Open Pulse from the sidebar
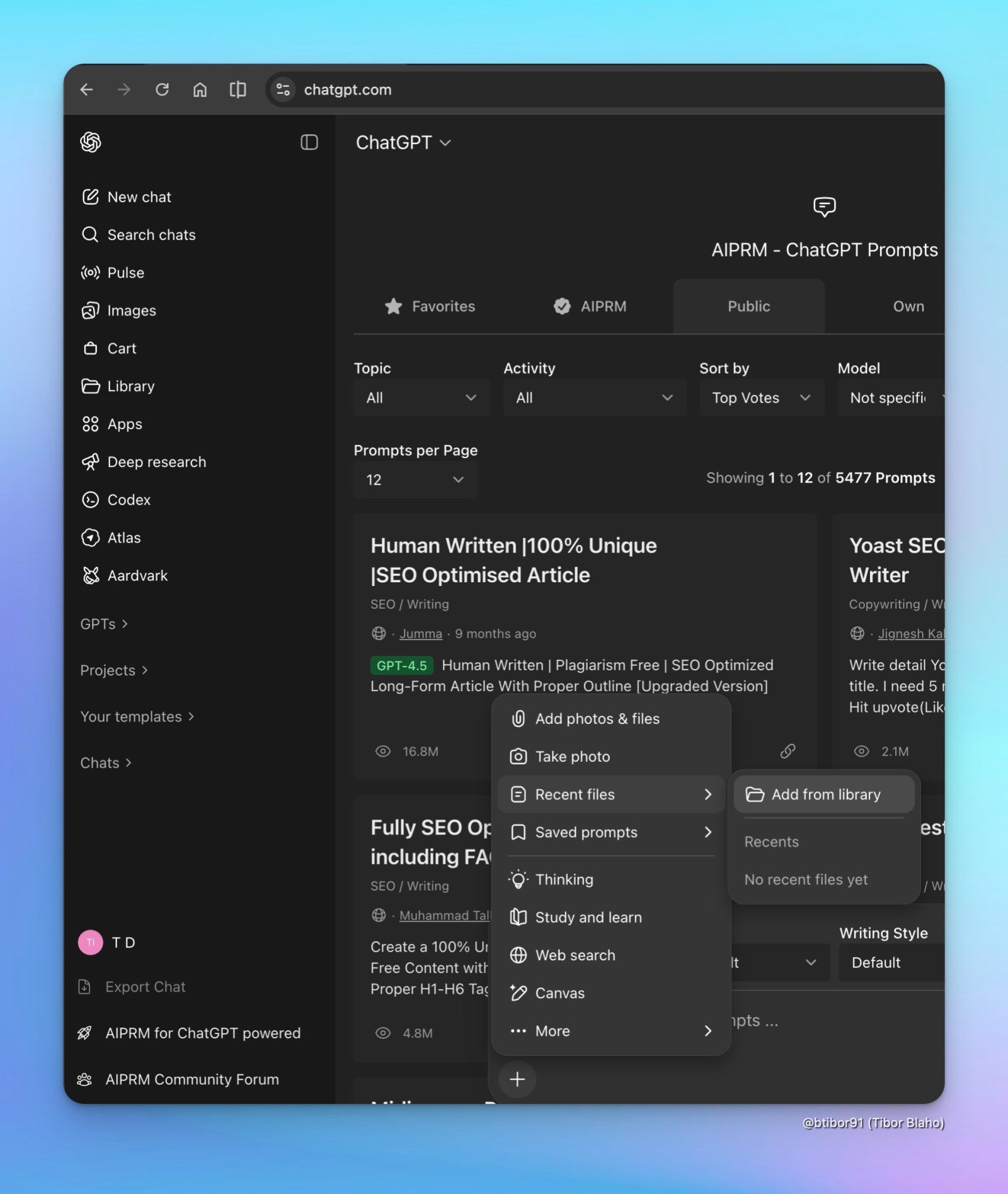 click(125, 273)
